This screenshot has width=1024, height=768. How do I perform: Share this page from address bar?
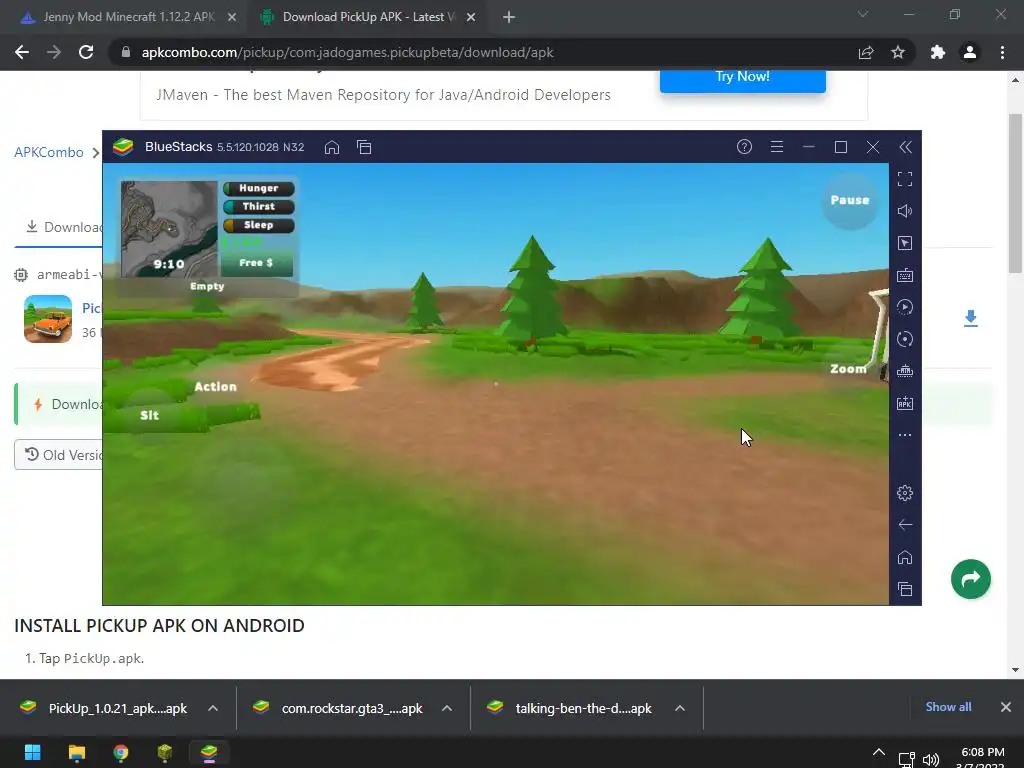pos(866,52)
